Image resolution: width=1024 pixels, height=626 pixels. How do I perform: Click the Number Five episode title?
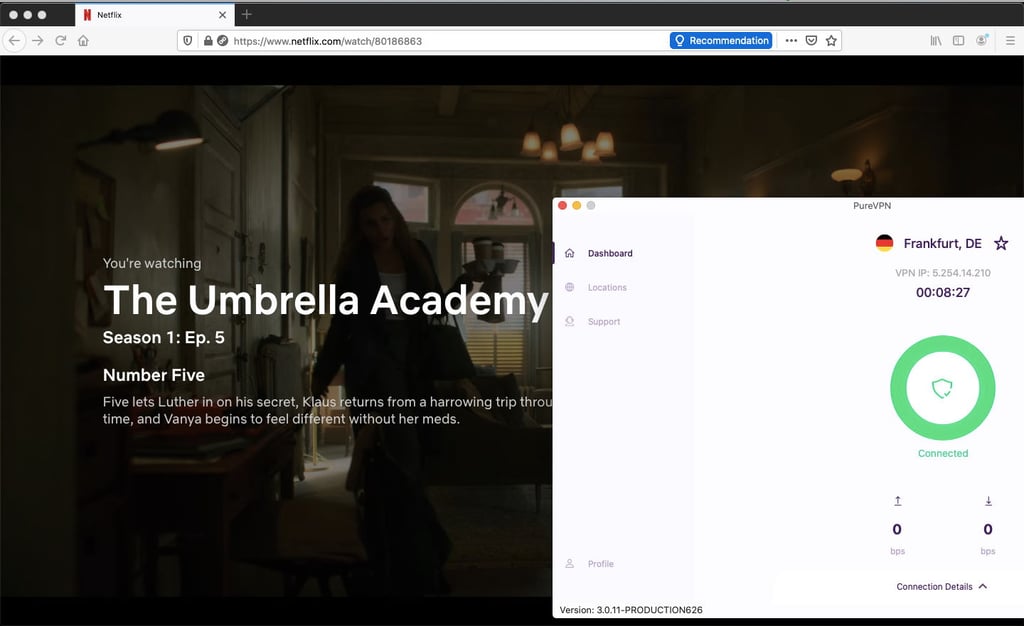[x=153, y=375]
